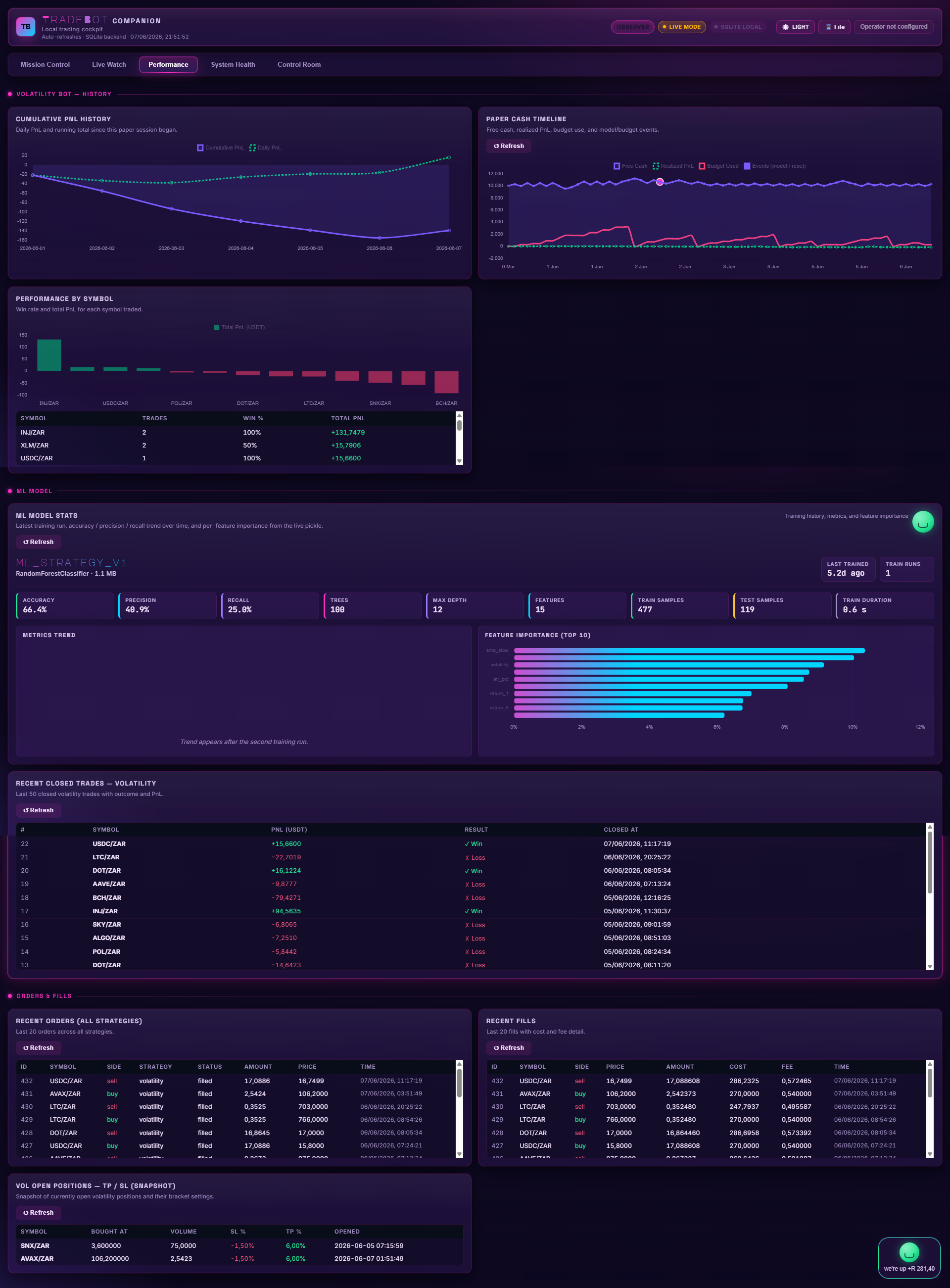The image size is (950, 1288).
Task: Click the SQLITE LOCAL status pill
Action: click(737, 27)
